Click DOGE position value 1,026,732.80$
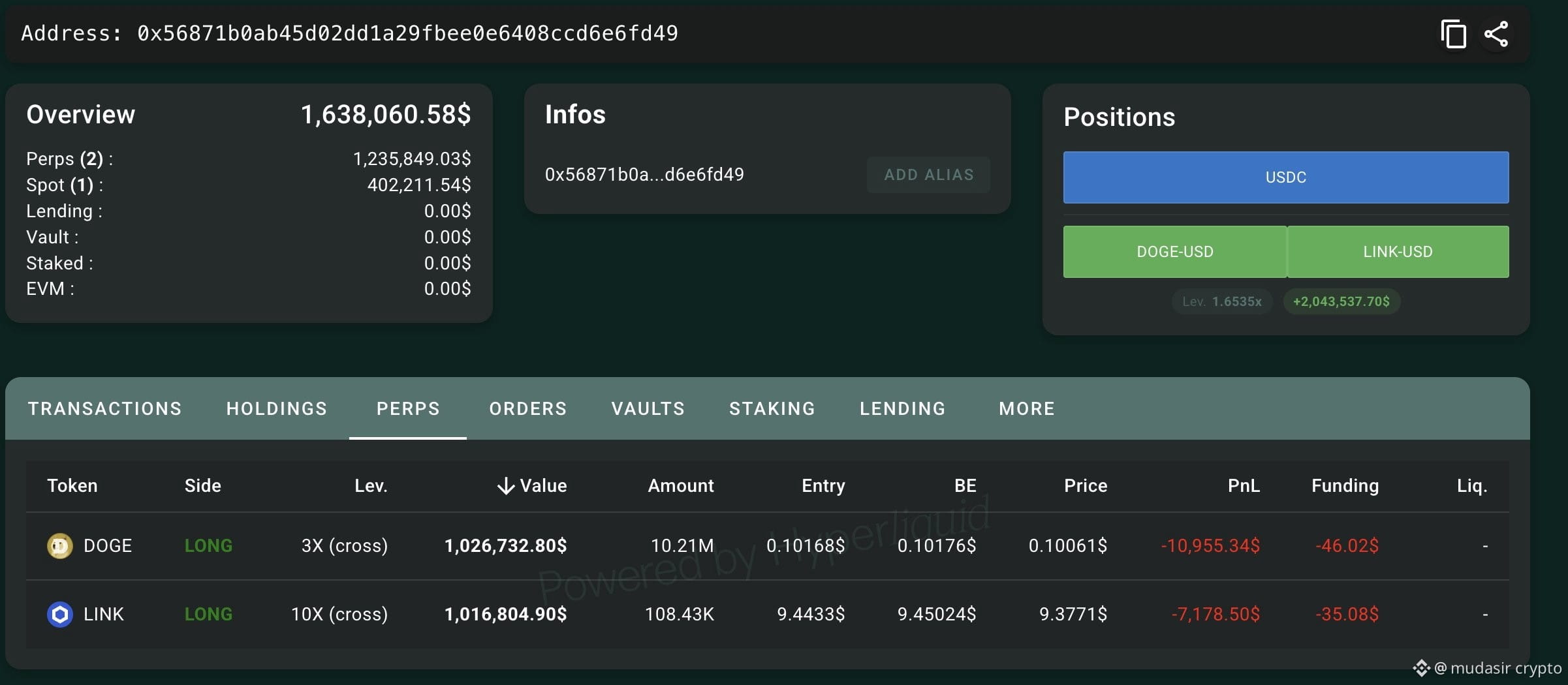Screen dimensions: 1568x685 click(x=505, y=546)
